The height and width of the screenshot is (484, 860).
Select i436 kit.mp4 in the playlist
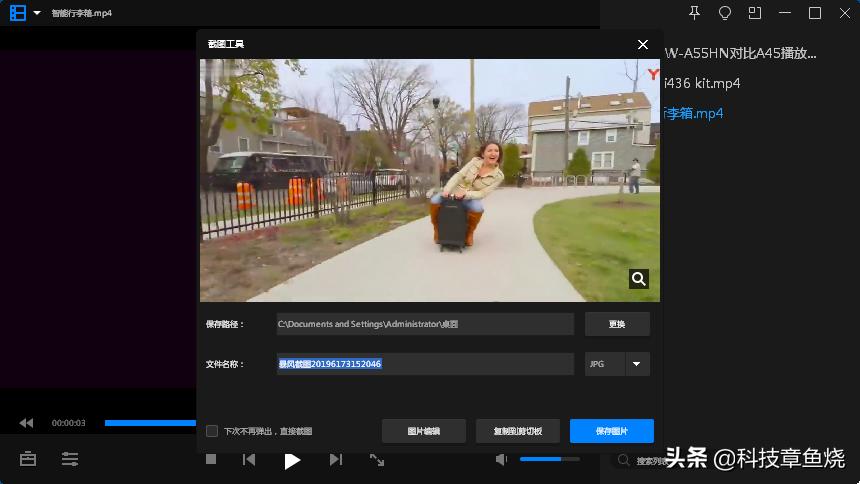pyautogui.click(x=704, y=83)
